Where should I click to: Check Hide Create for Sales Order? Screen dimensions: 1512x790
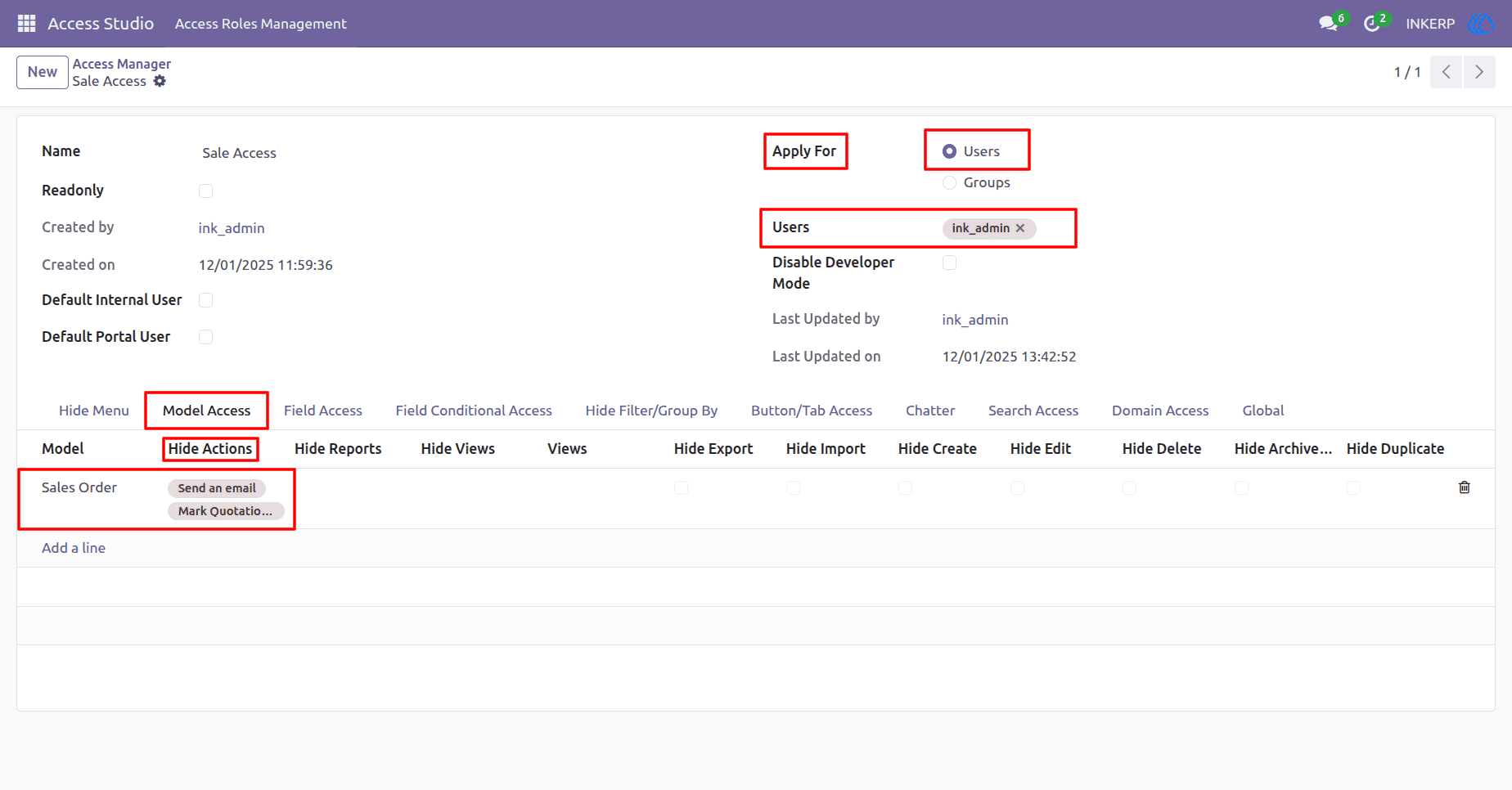click(x=905, y=487)
